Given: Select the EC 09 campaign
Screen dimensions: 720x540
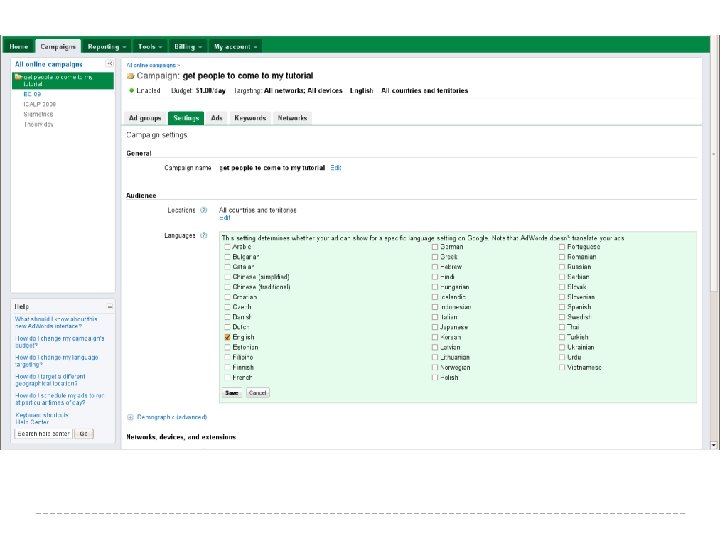Looking at the screenshot, I should pos(32,94).
